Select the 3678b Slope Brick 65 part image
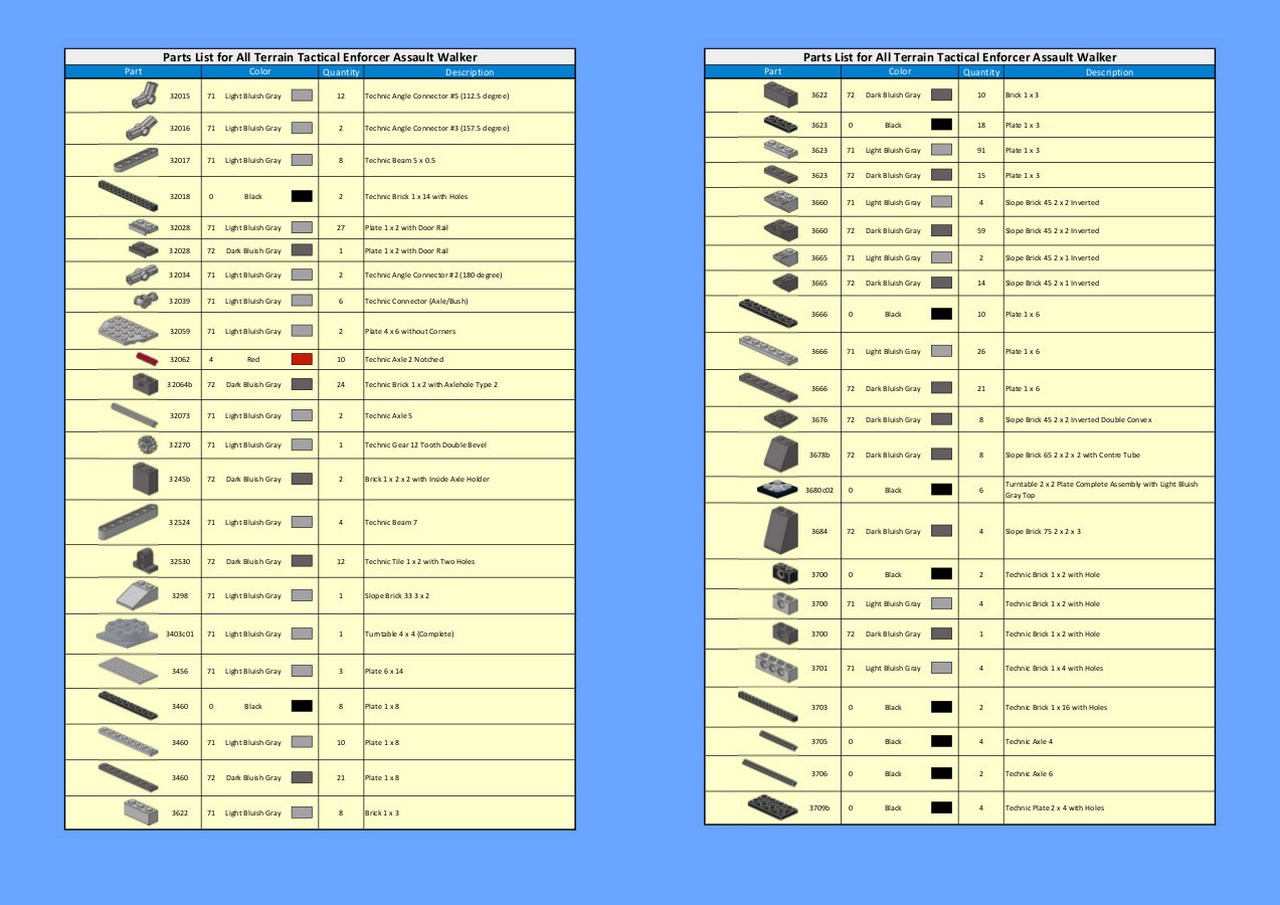The width and height of the screenshot is (1280, 905). pyautogui.click(x=783, y=454)
